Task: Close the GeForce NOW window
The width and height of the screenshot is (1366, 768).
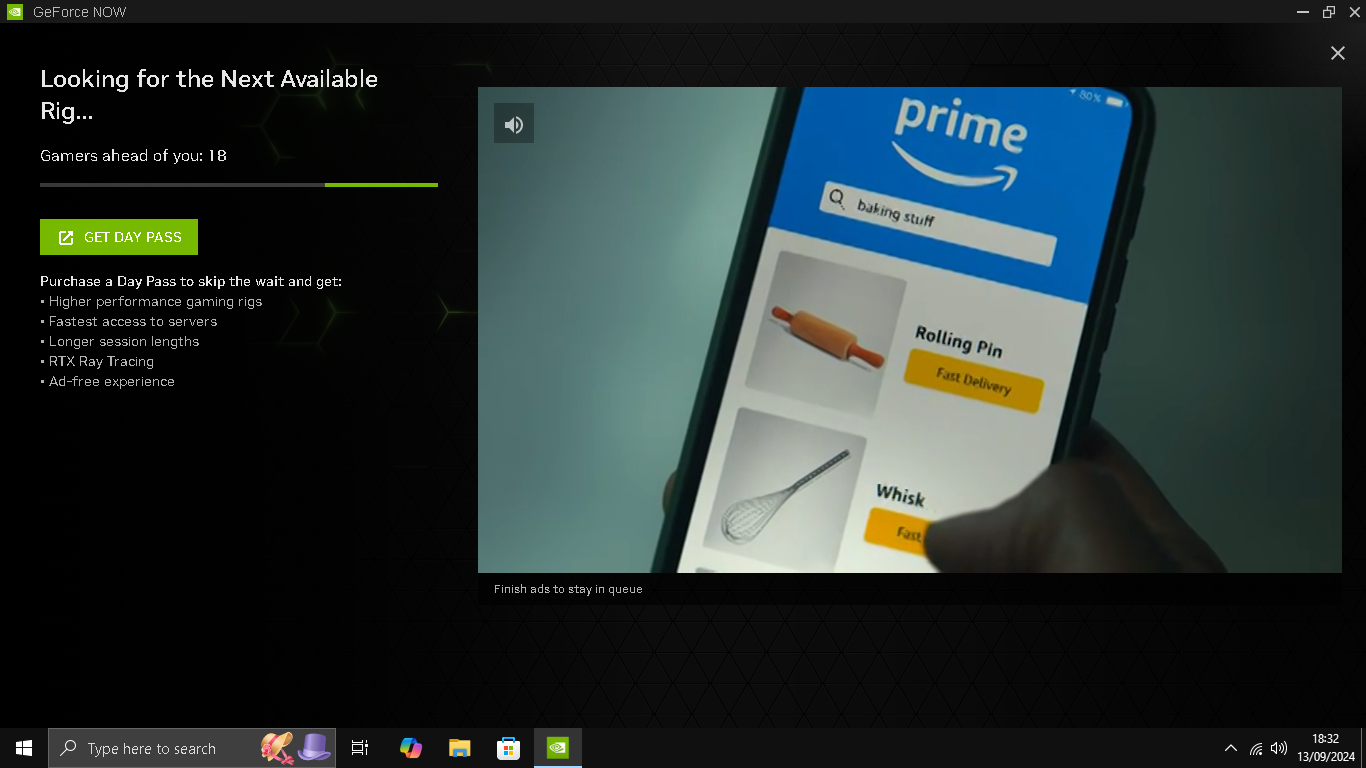Action: 1355,12
